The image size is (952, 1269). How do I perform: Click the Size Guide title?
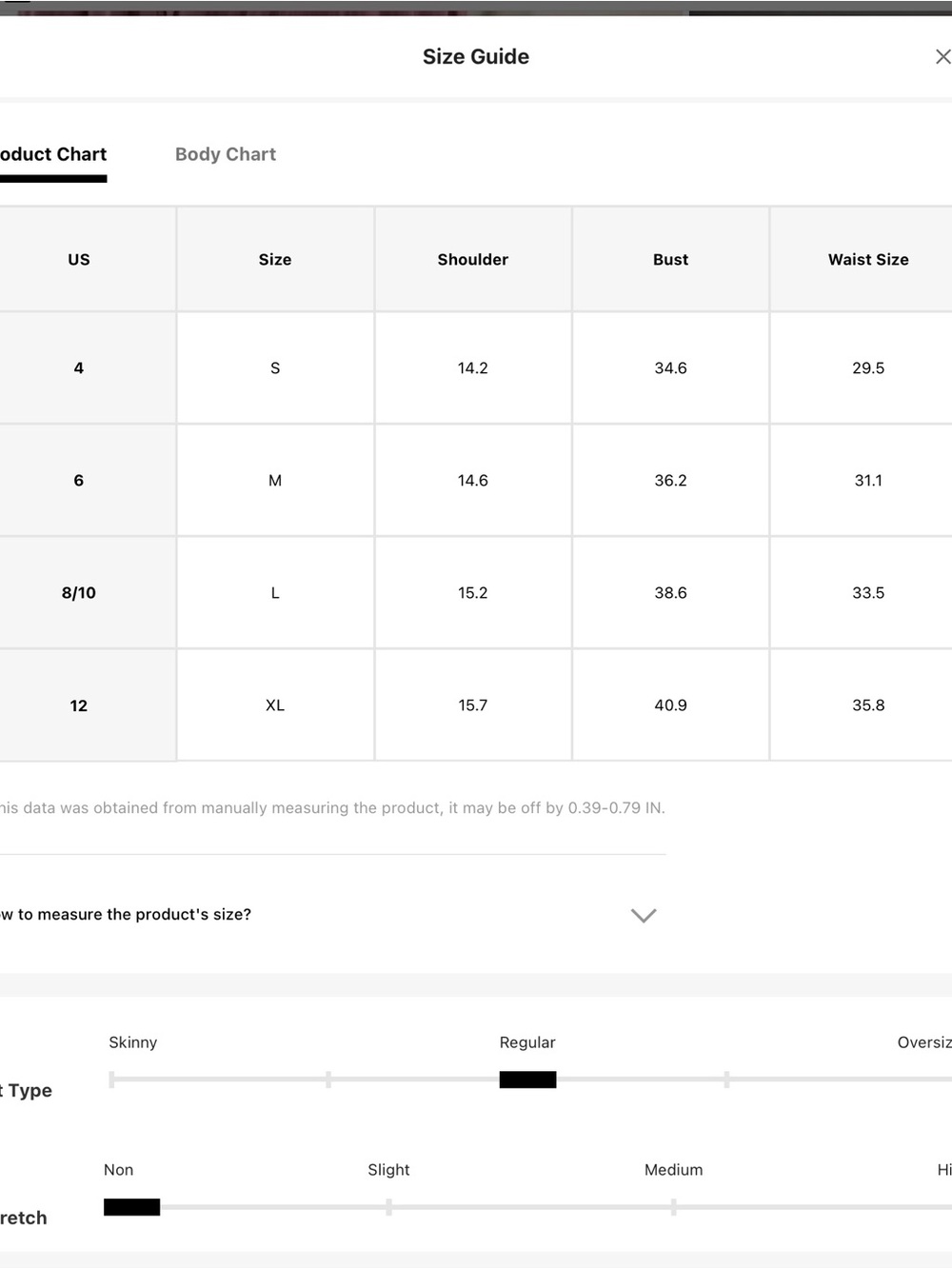476,57
